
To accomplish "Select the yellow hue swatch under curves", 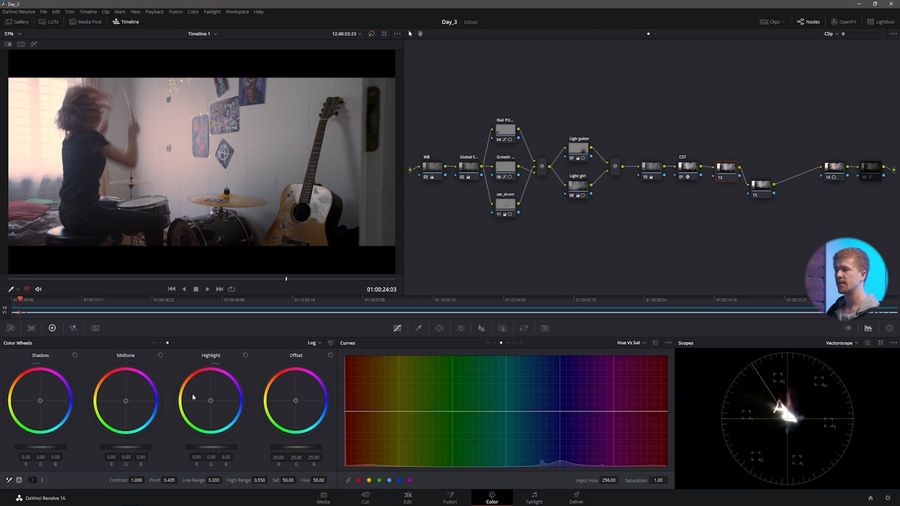I will [367, 480].
